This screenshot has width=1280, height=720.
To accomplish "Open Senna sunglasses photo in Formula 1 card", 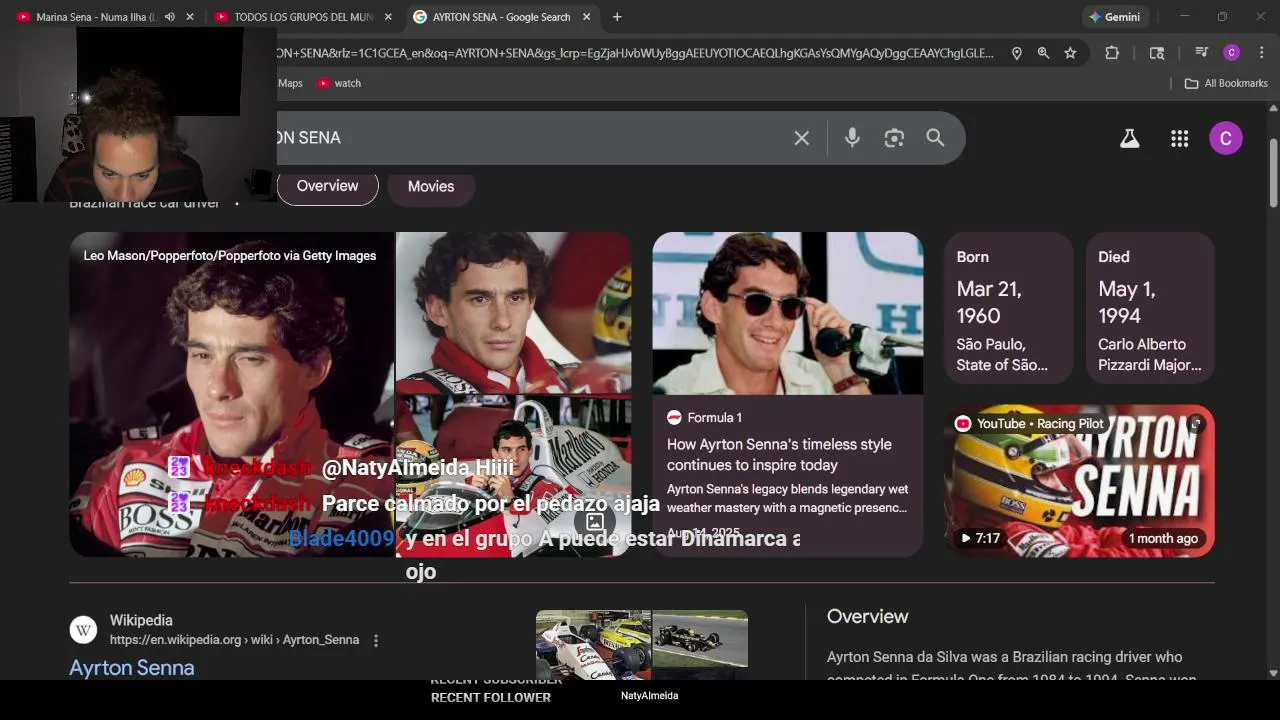I will [788, 313].
